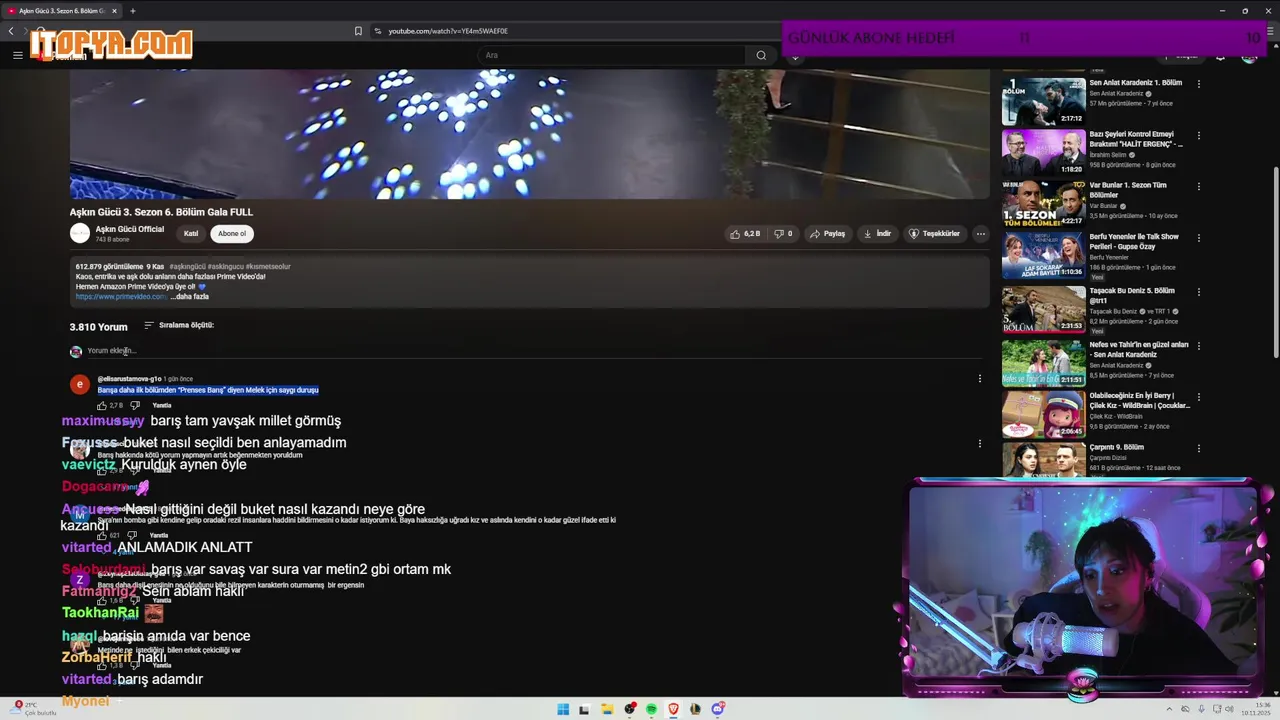Download the video via İndir
Viewport: 1280px width, 720px height.
(877, 234)
